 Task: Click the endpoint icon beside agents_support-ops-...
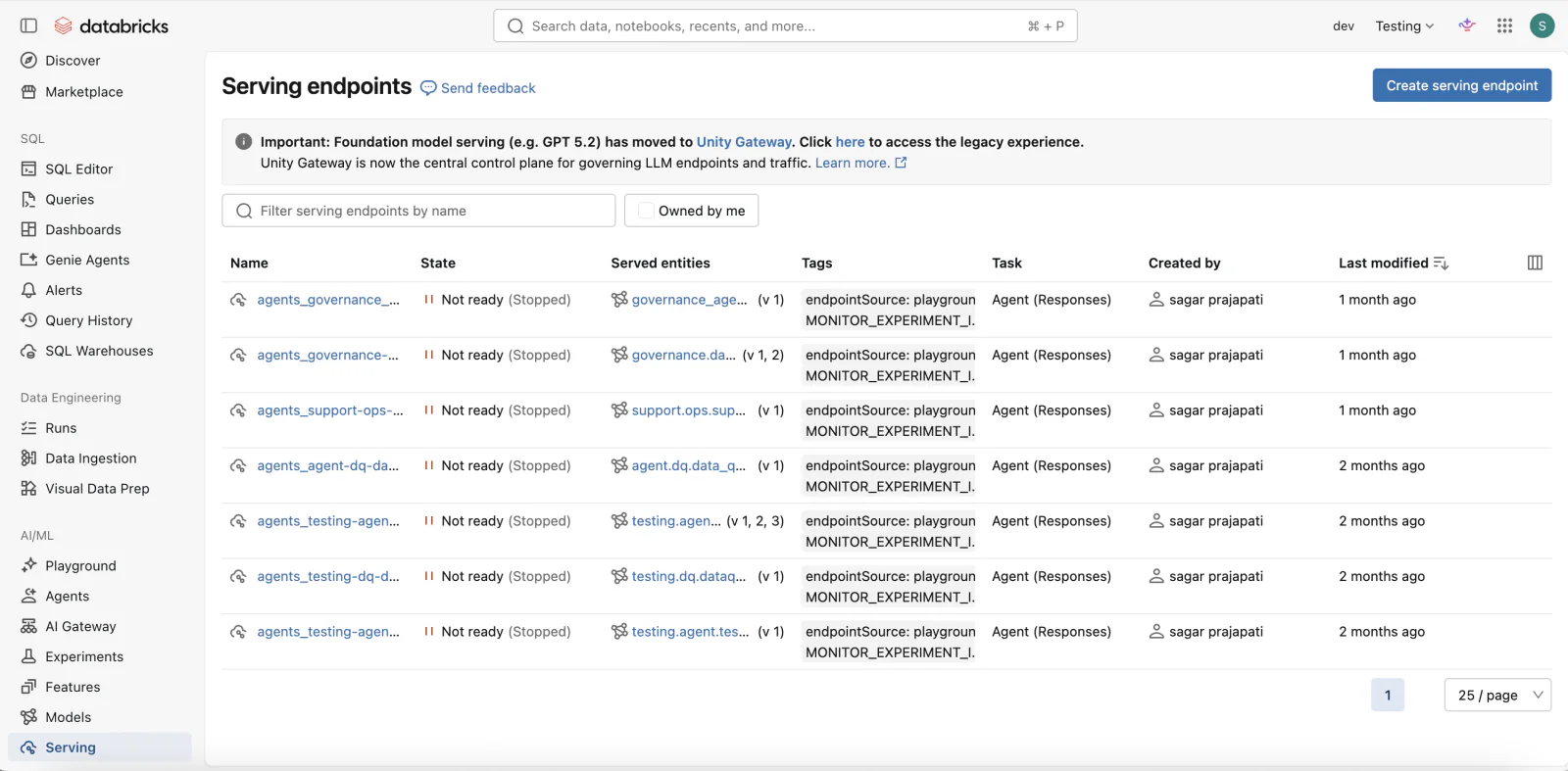pos(238,410)
